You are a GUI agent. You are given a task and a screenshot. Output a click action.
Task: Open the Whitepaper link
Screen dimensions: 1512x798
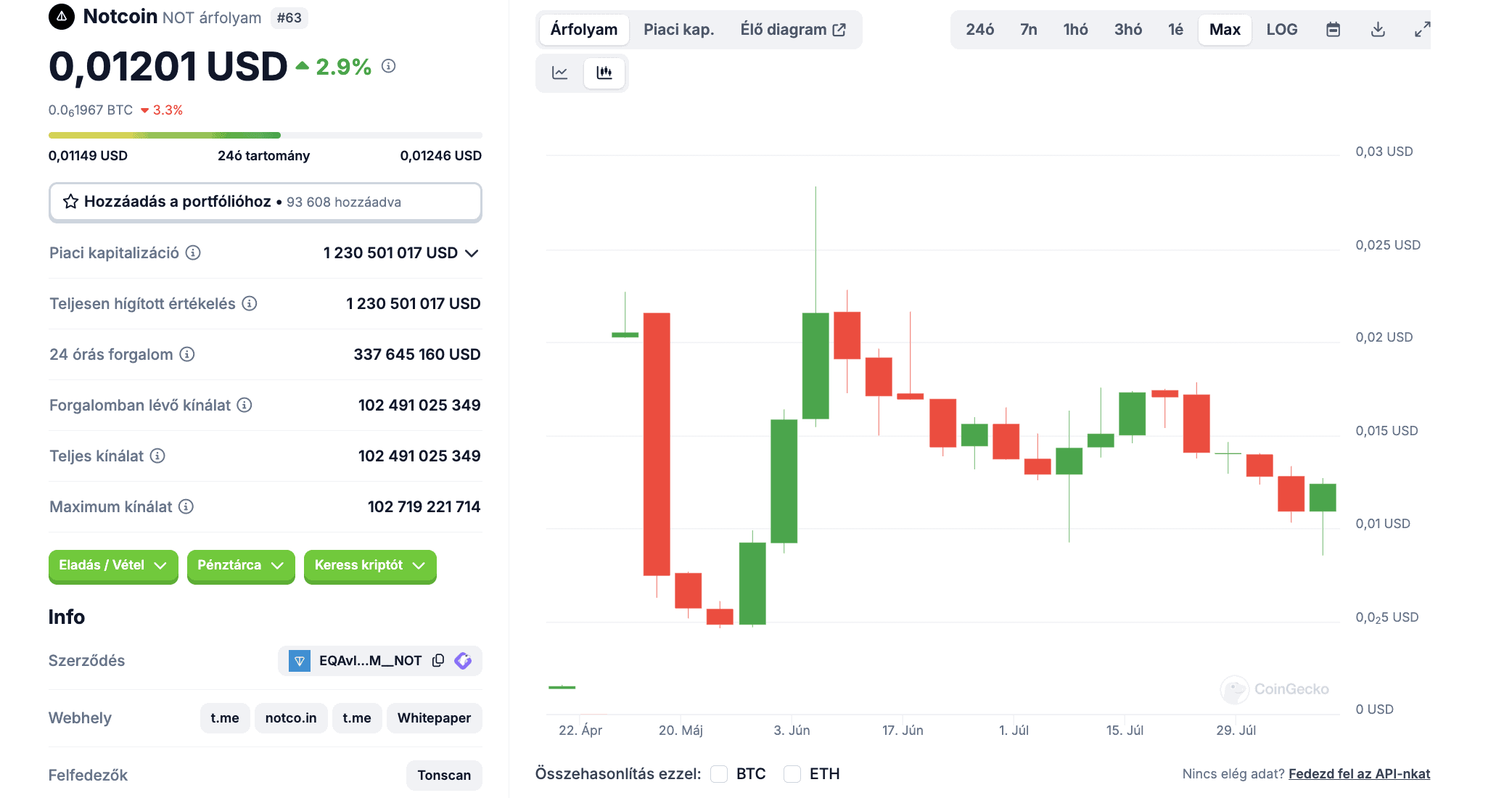point(435,718)
